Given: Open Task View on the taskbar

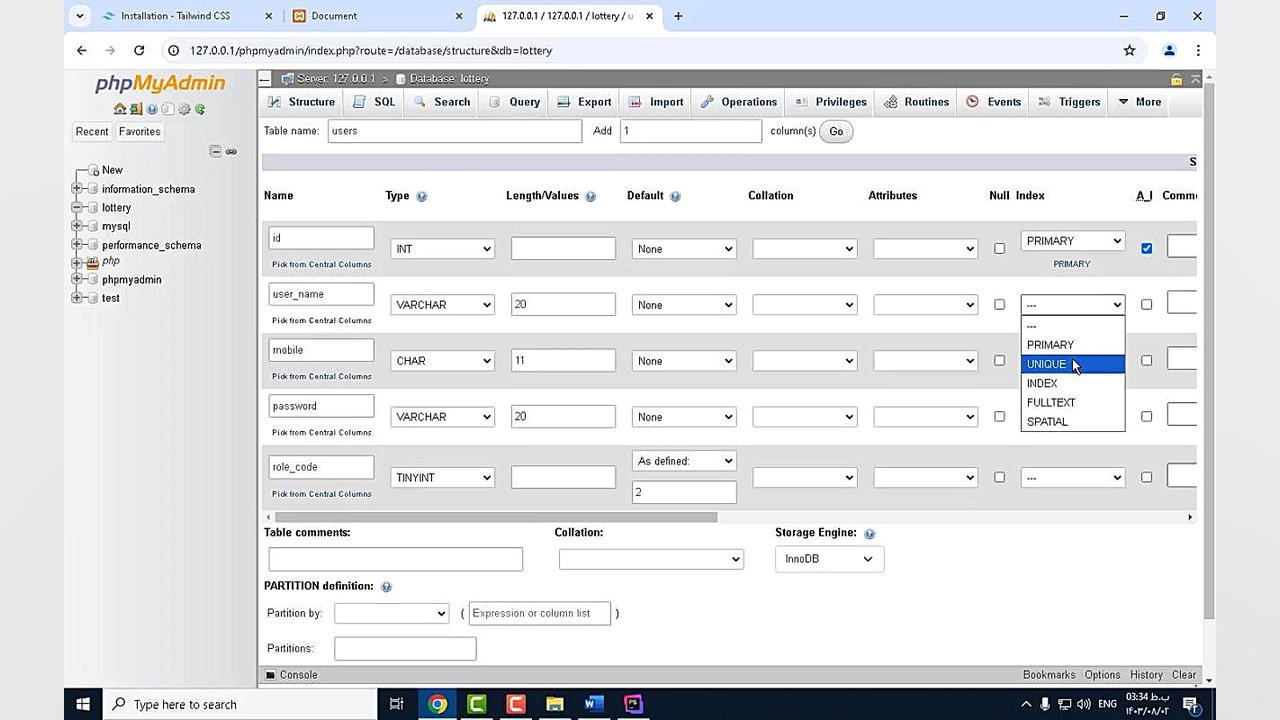Looking at the screenshot, I should pyautogui.click(x=396, y=704).
